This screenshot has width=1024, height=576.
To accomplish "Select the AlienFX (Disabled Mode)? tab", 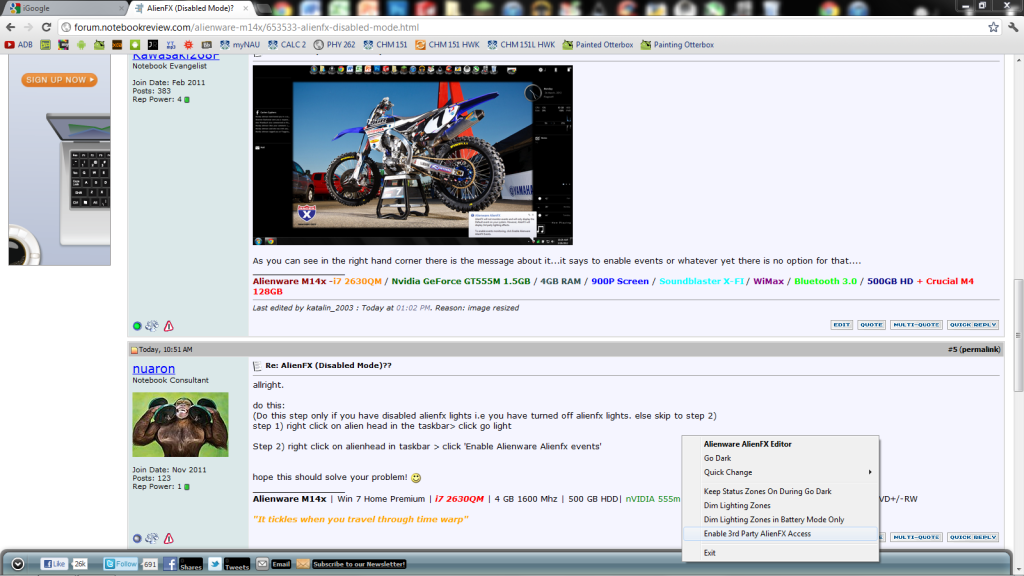I will click(189, 8).
